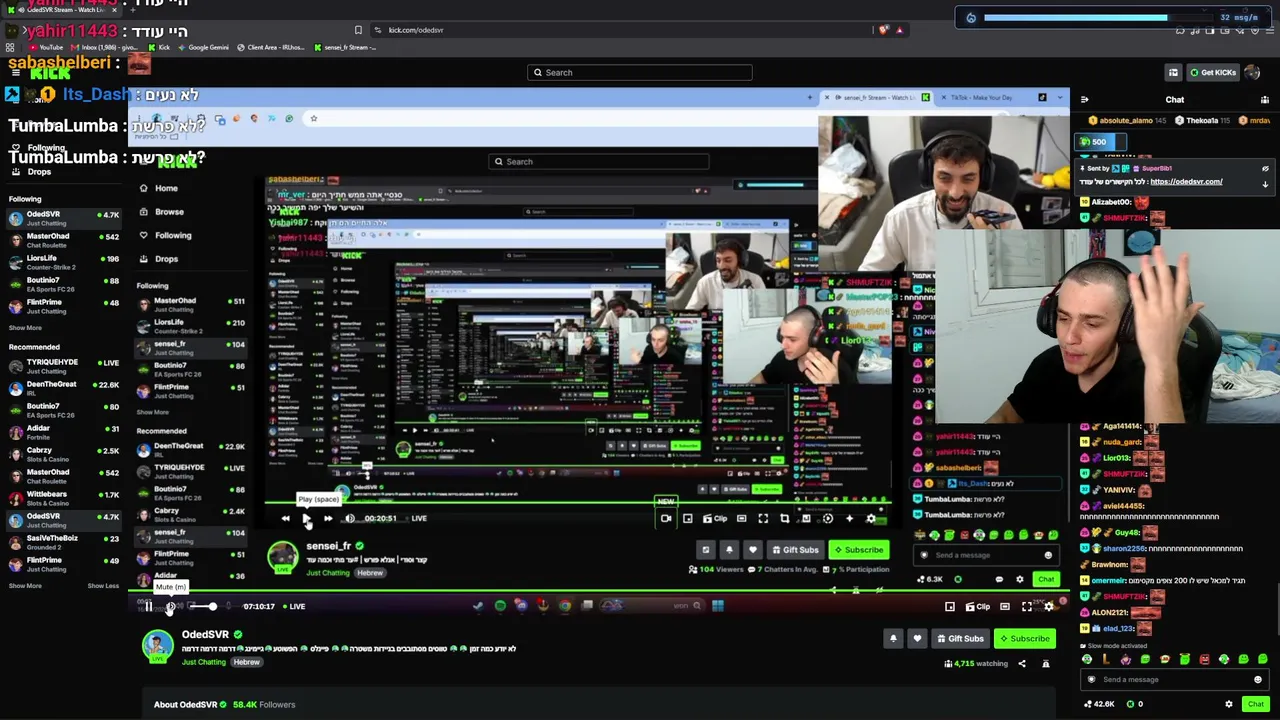1280x720 pixels.
Task: Click OdedSVR green Subscribe button
Action: coord(1024,638)
